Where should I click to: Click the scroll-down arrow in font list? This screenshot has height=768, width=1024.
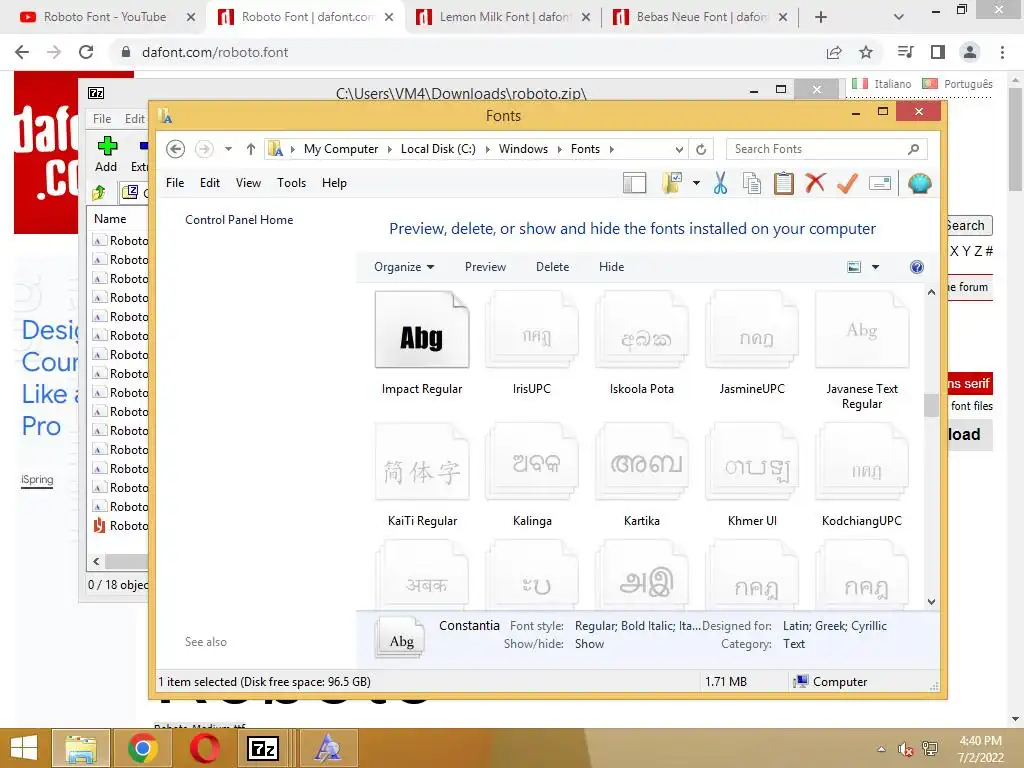point(931,601)
